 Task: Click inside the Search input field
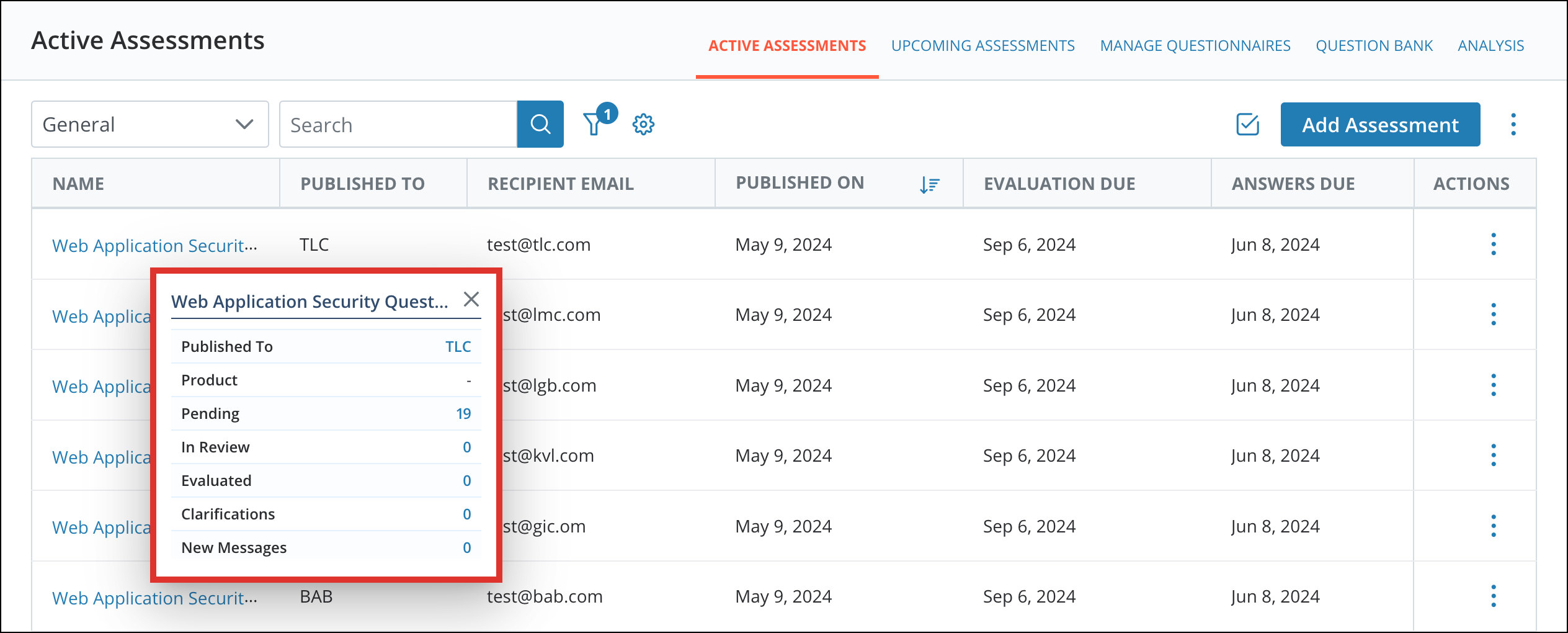(x=397, y=124)
